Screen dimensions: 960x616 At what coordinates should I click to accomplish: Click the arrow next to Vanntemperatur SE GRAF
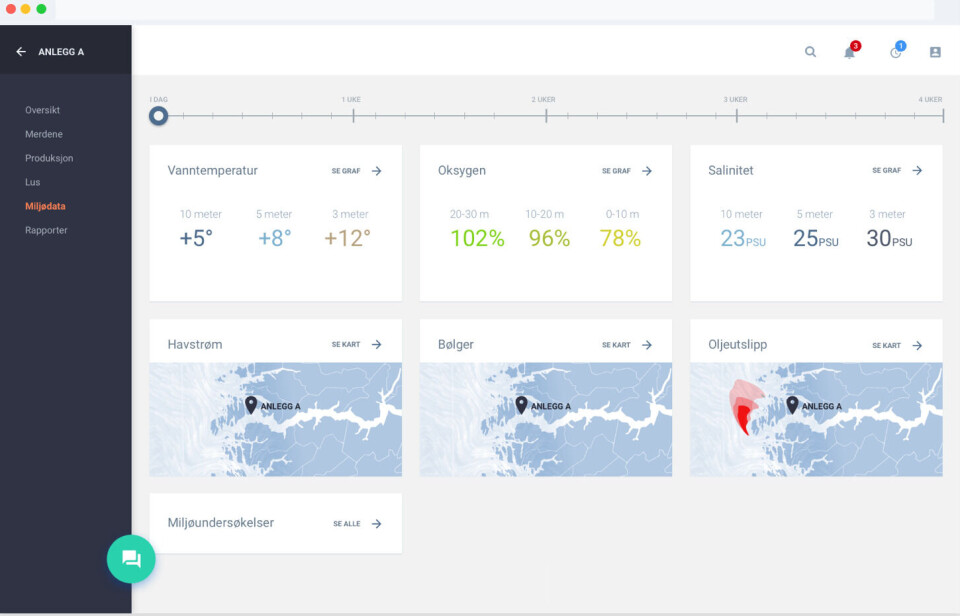[377, 171]
